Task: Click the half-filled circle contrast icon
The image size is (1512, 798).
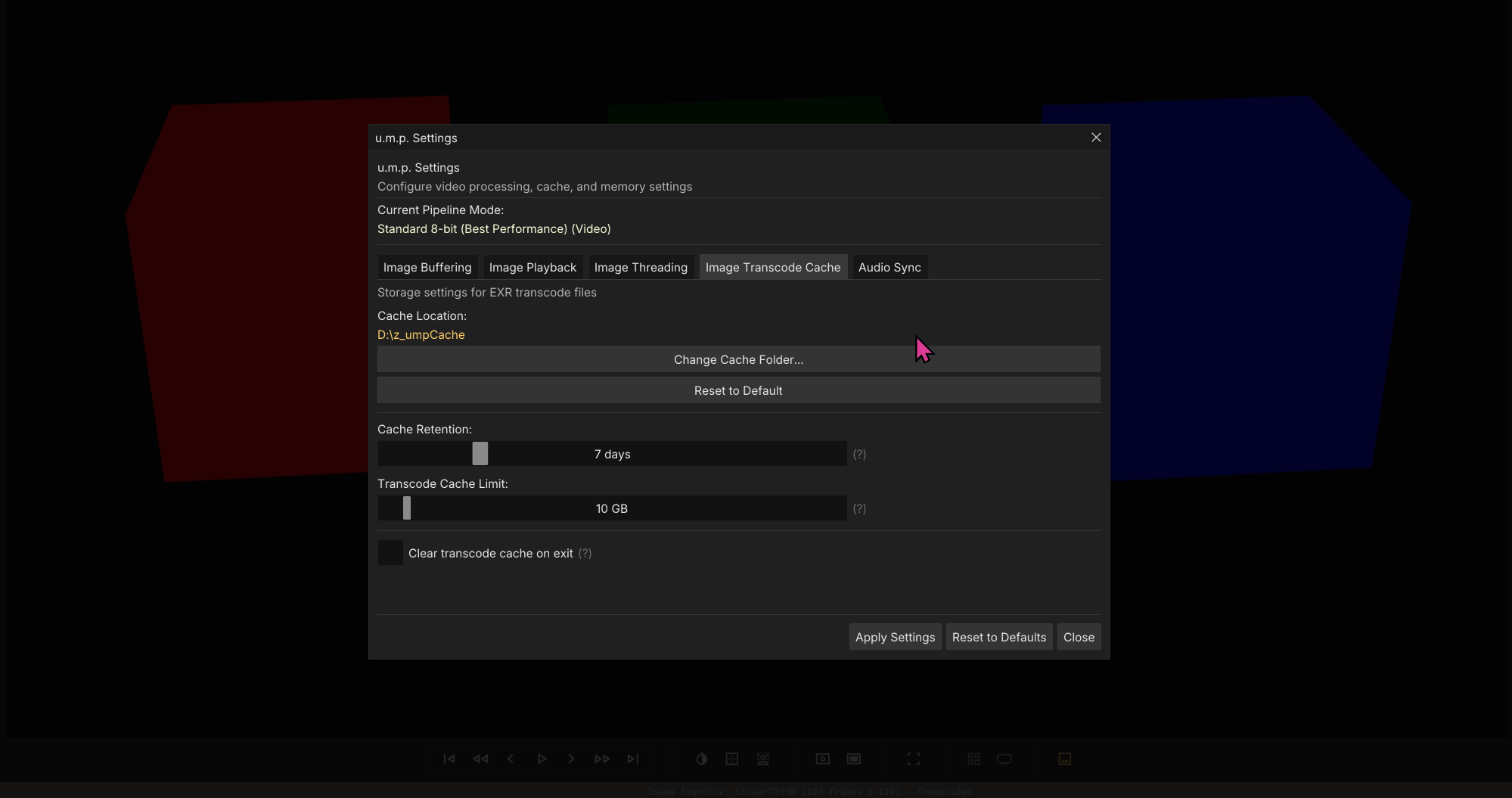Action: click(x=701, y=759)
